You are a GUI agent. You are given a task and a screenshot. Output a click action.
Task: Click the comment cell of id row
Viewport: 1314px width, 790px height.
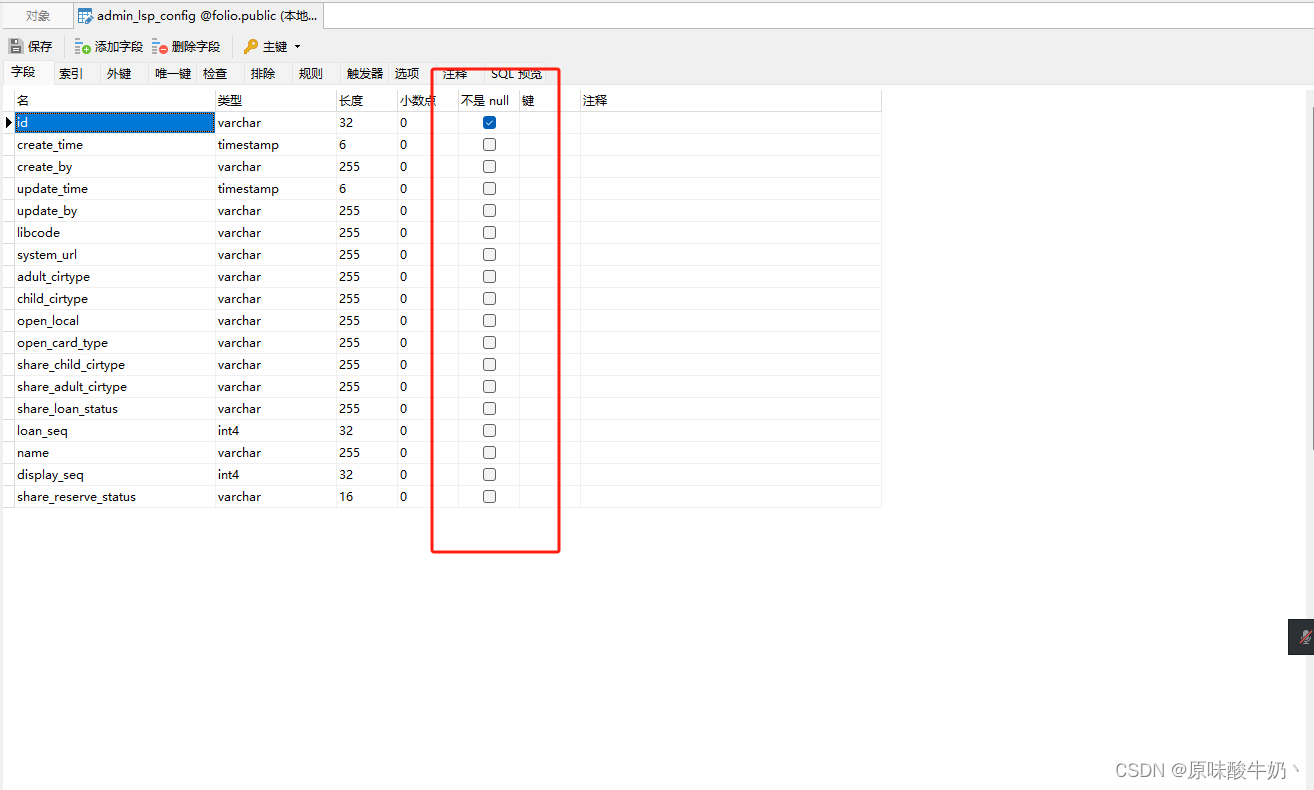pyautogui.click(x=731, y=122)
